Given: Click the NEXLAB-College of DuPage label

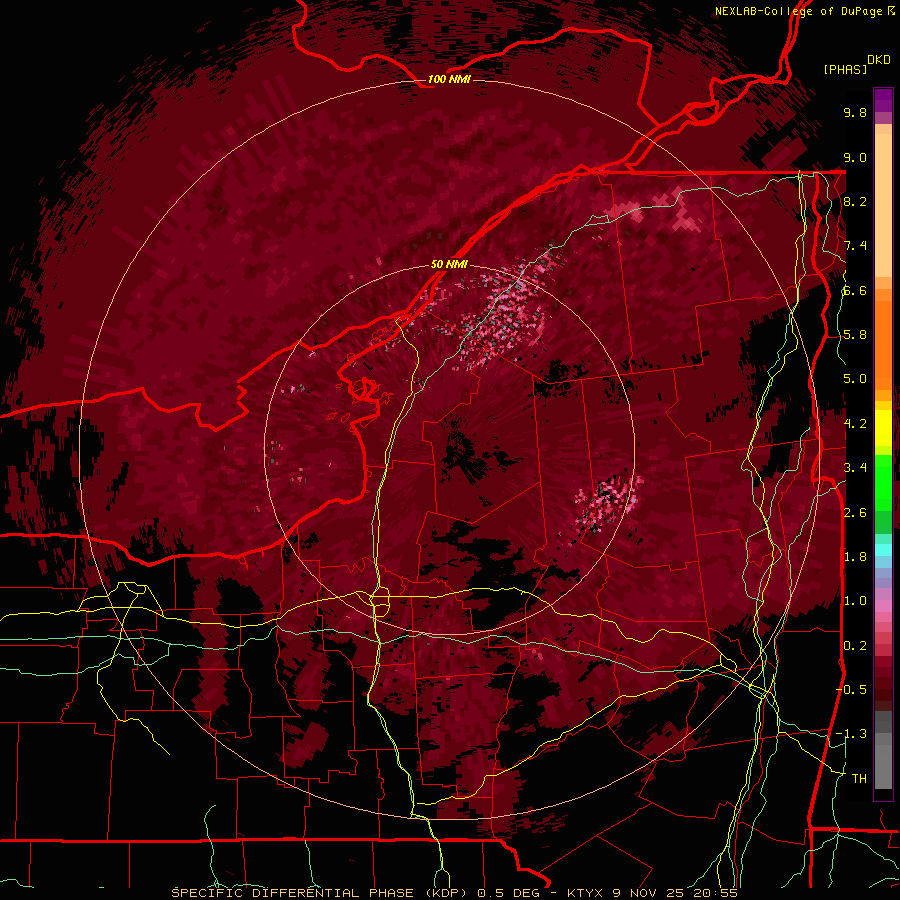Looking at the screenshot, I should (x=801, y=11).
